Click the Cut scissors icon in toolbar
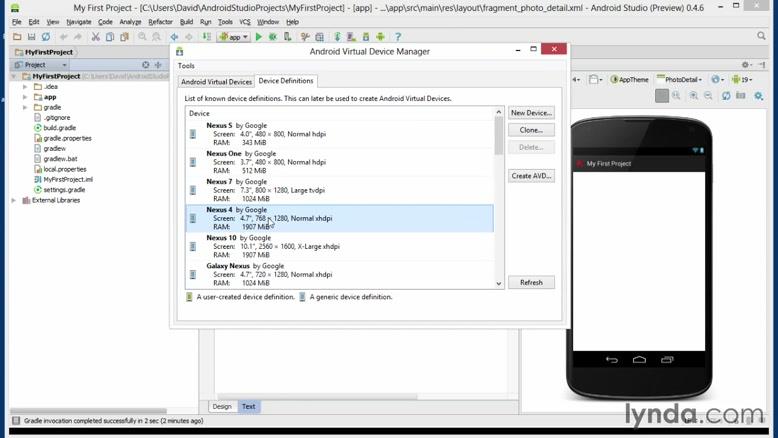Viewport: 778px width, 438px height. tap(96, 37)
